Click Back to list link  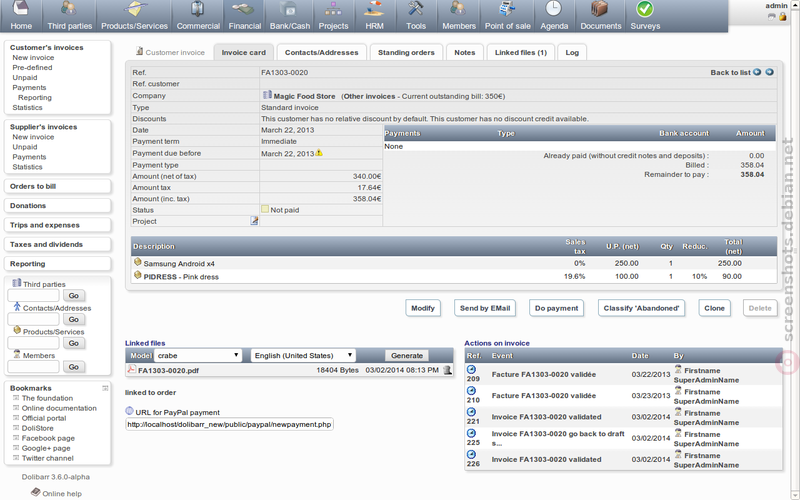[x=730, y=72]
